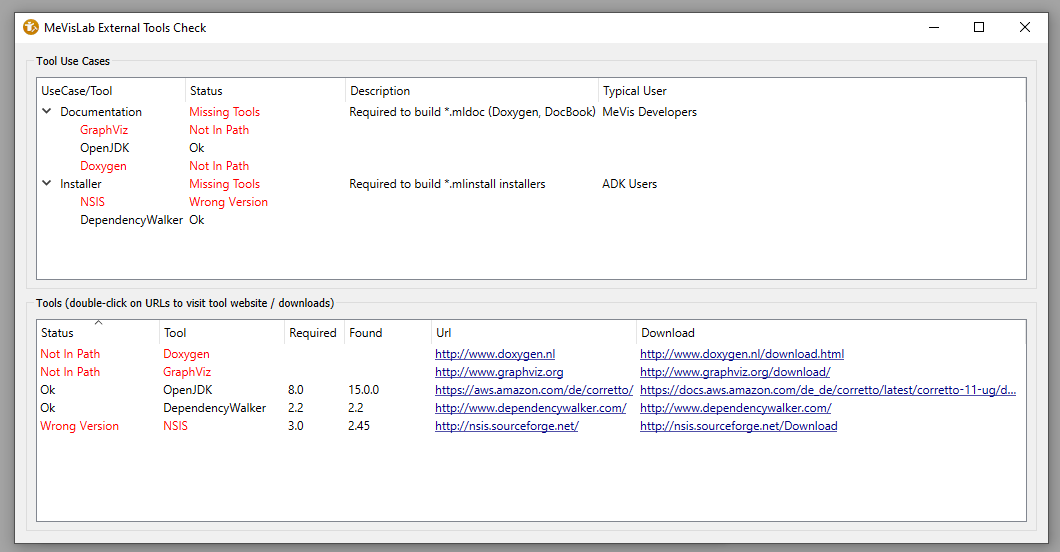Open the GraphViz download link
Image resolution: width=1060 pixels, height=552 pixels.
click(x=734, y=372)
